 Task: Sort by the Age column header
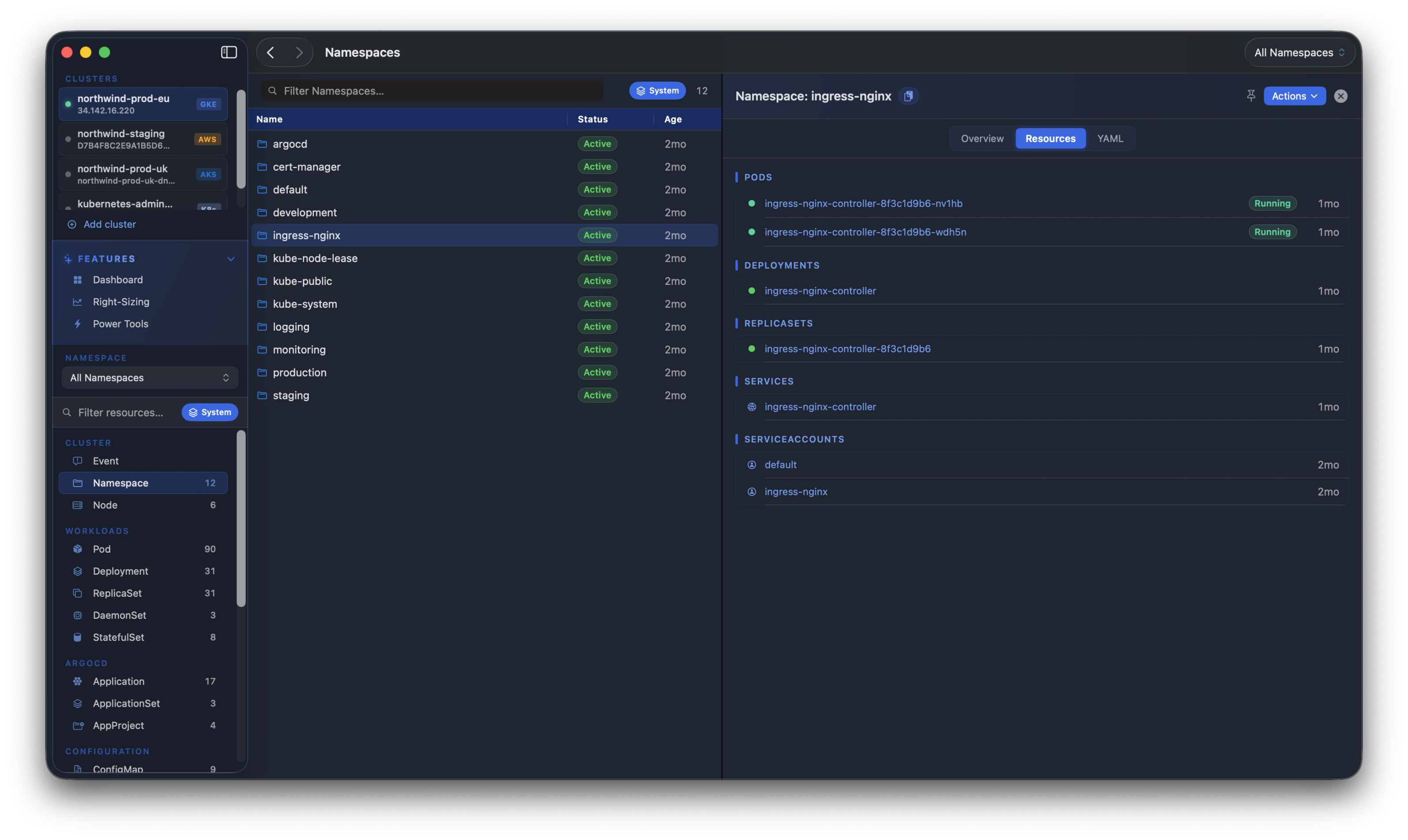pos(673,119)
